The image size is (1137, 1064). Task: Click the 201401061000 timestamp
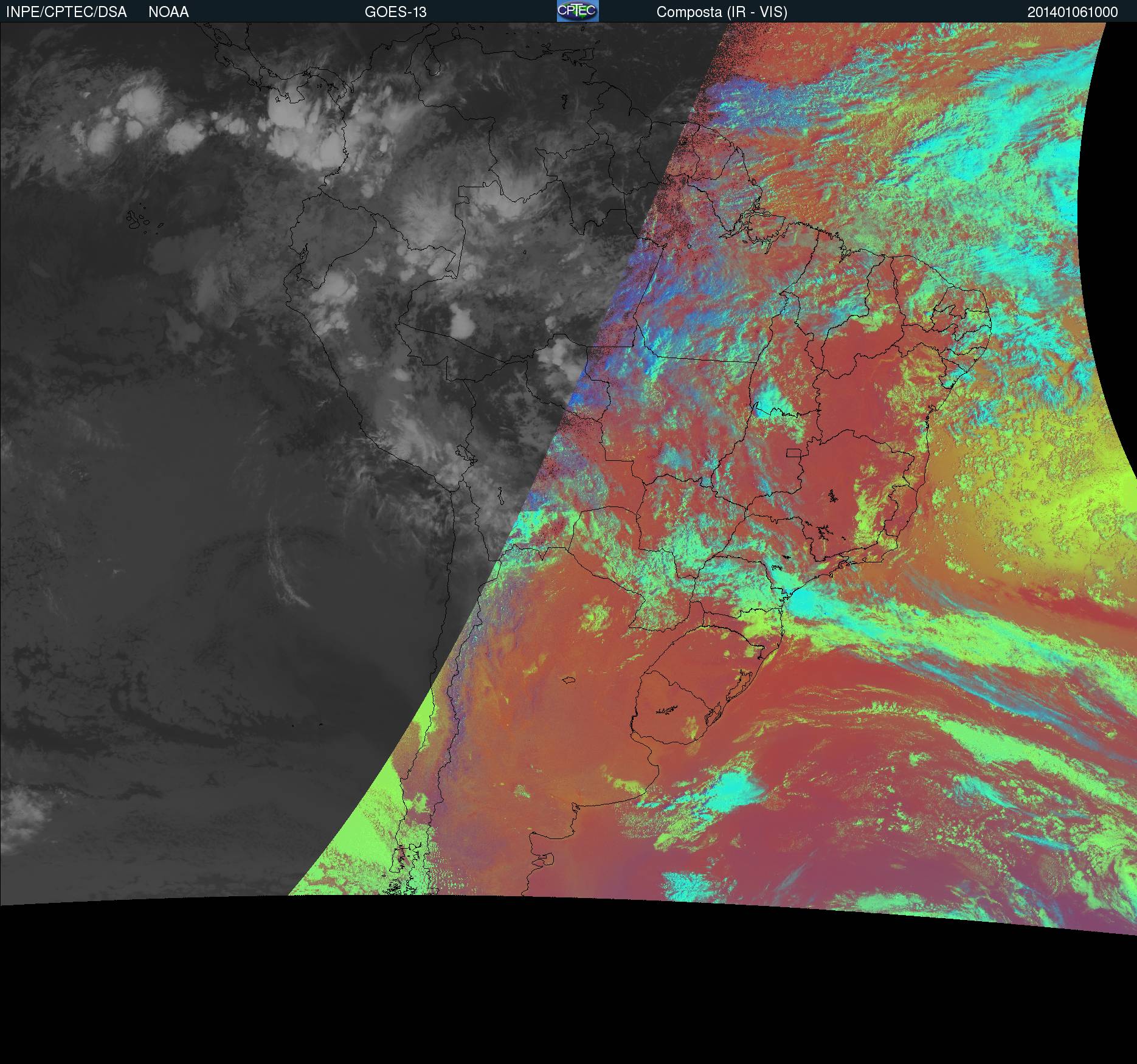click(x=1072, y=12)
